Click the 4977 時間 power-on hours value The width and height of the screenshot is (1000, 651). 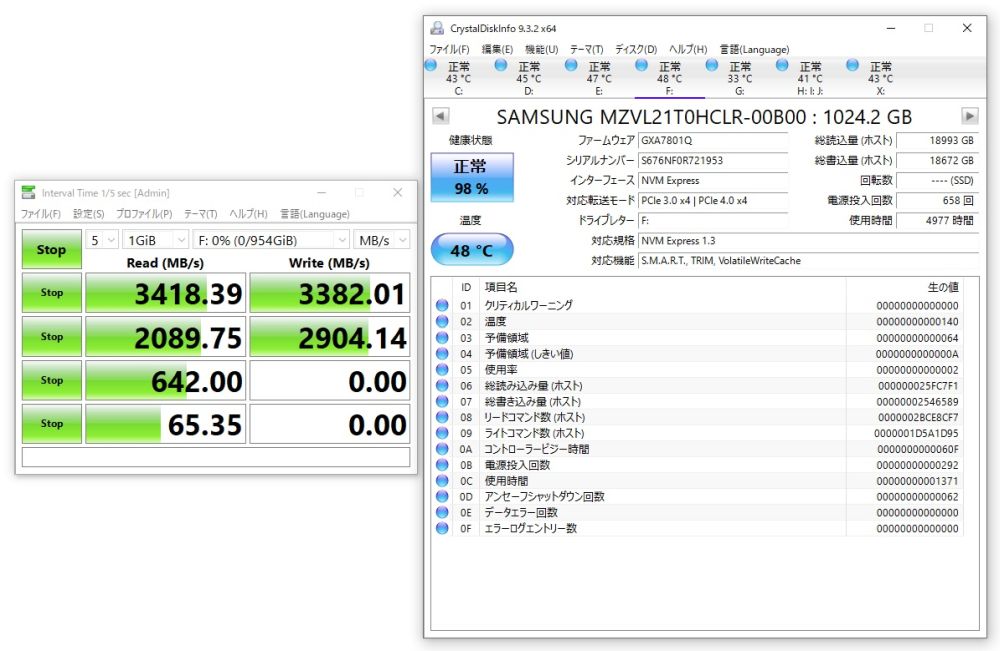(938, 221)
